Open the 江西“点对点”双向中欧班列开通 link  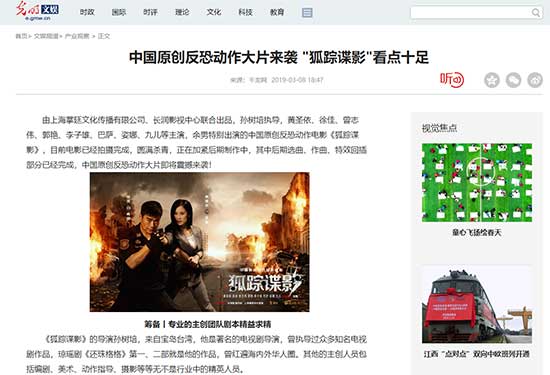(x=477, y=354)
